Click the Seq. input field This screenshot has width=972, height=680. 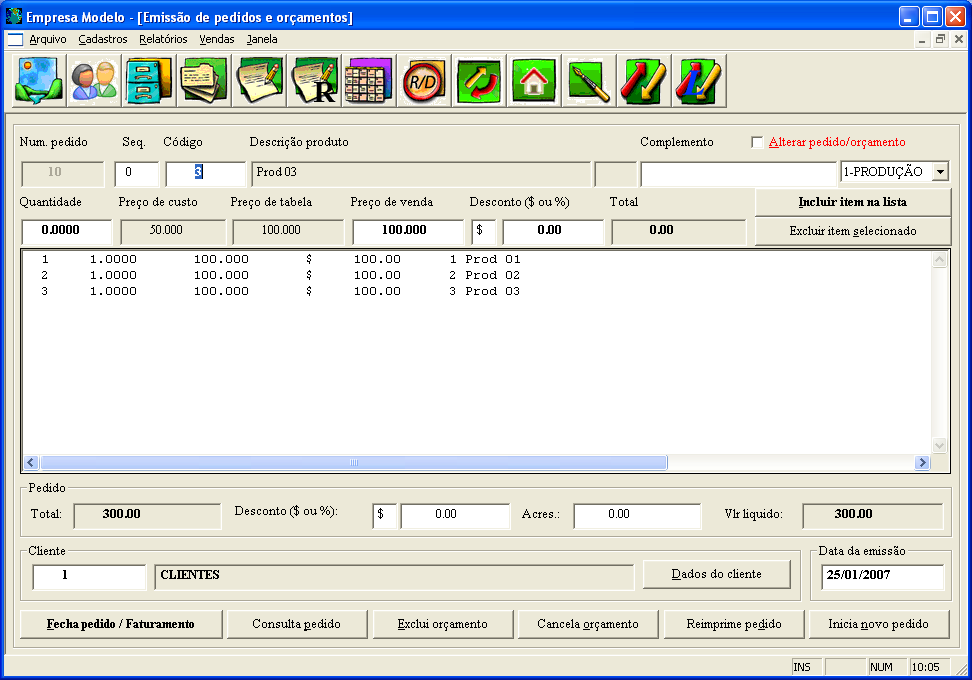[x=137, y=173]
